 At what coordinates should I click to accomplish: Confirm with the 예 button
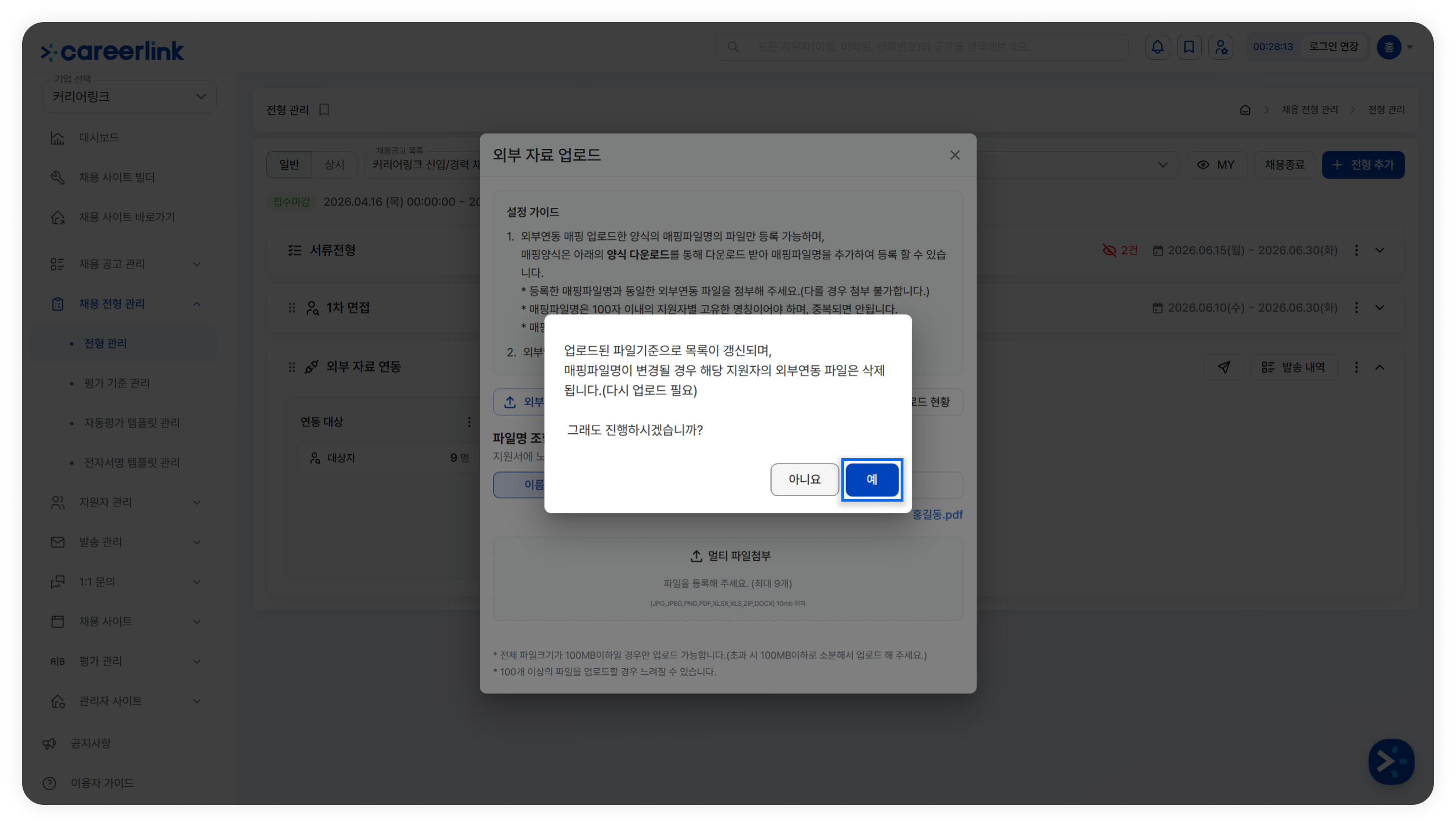pyautogui.click(x=871, y=480)
